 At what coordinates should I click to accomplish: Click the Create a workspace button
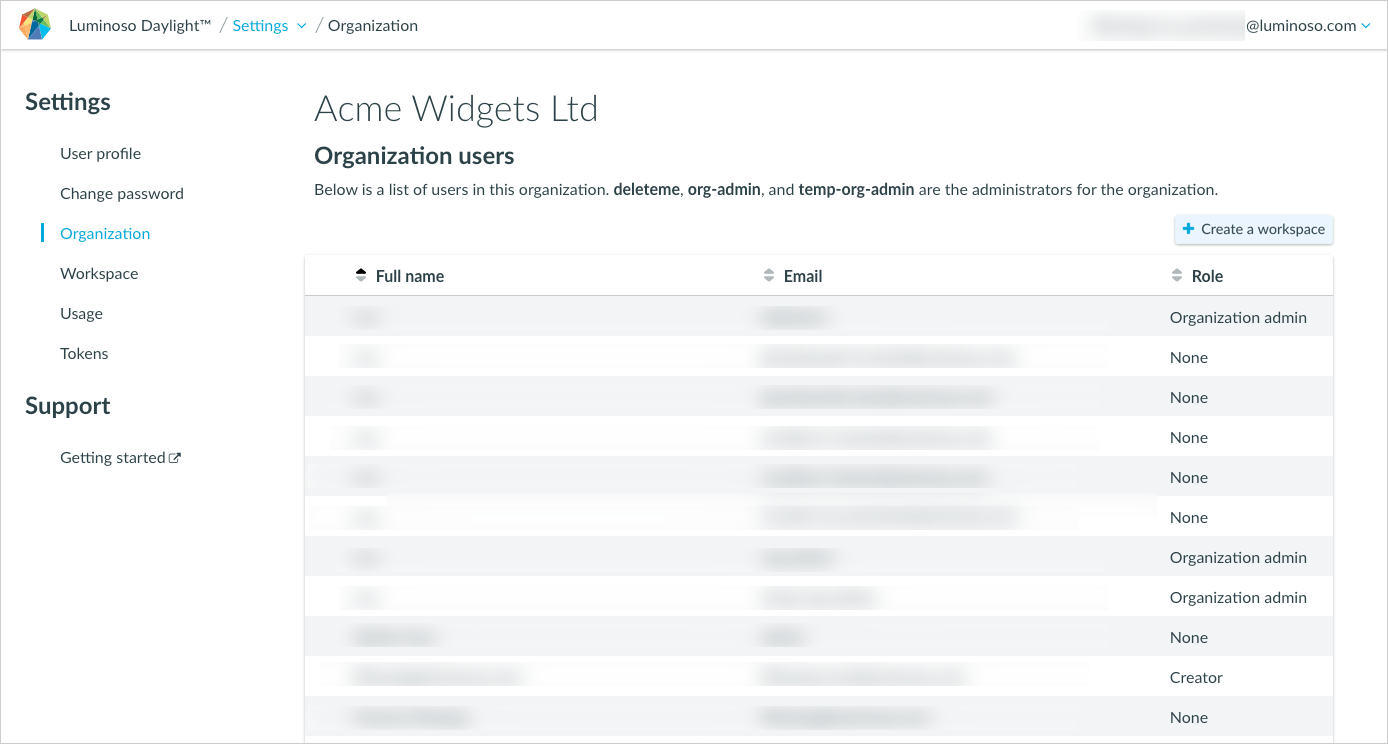point(1254,229)
